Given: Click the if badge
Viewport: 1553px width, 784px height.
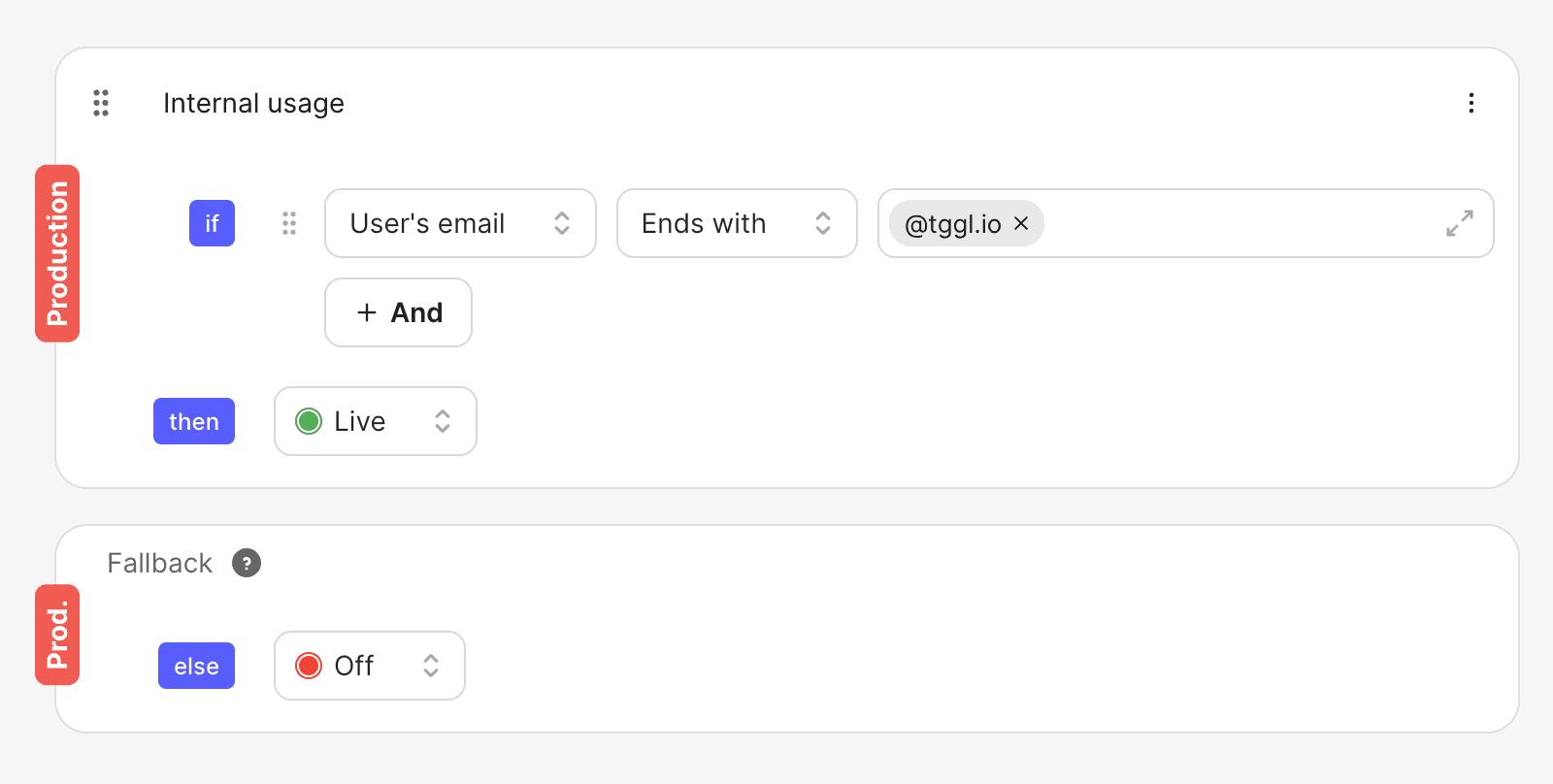Looking at the screenshot, I should click(x=212, y=223).
